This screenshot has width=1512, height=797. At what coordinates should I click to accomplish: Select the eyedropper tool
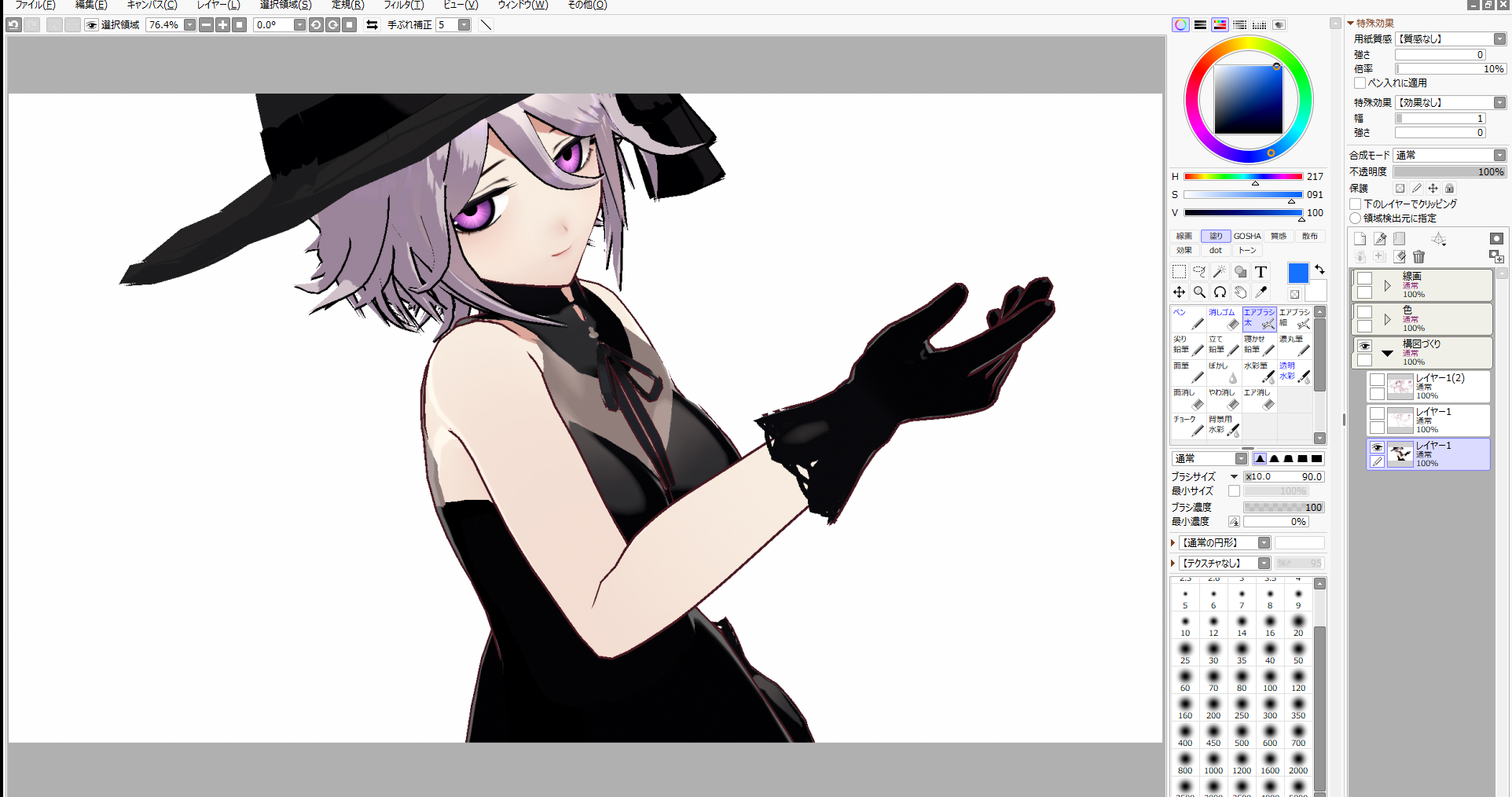(x=1261, y=292)
